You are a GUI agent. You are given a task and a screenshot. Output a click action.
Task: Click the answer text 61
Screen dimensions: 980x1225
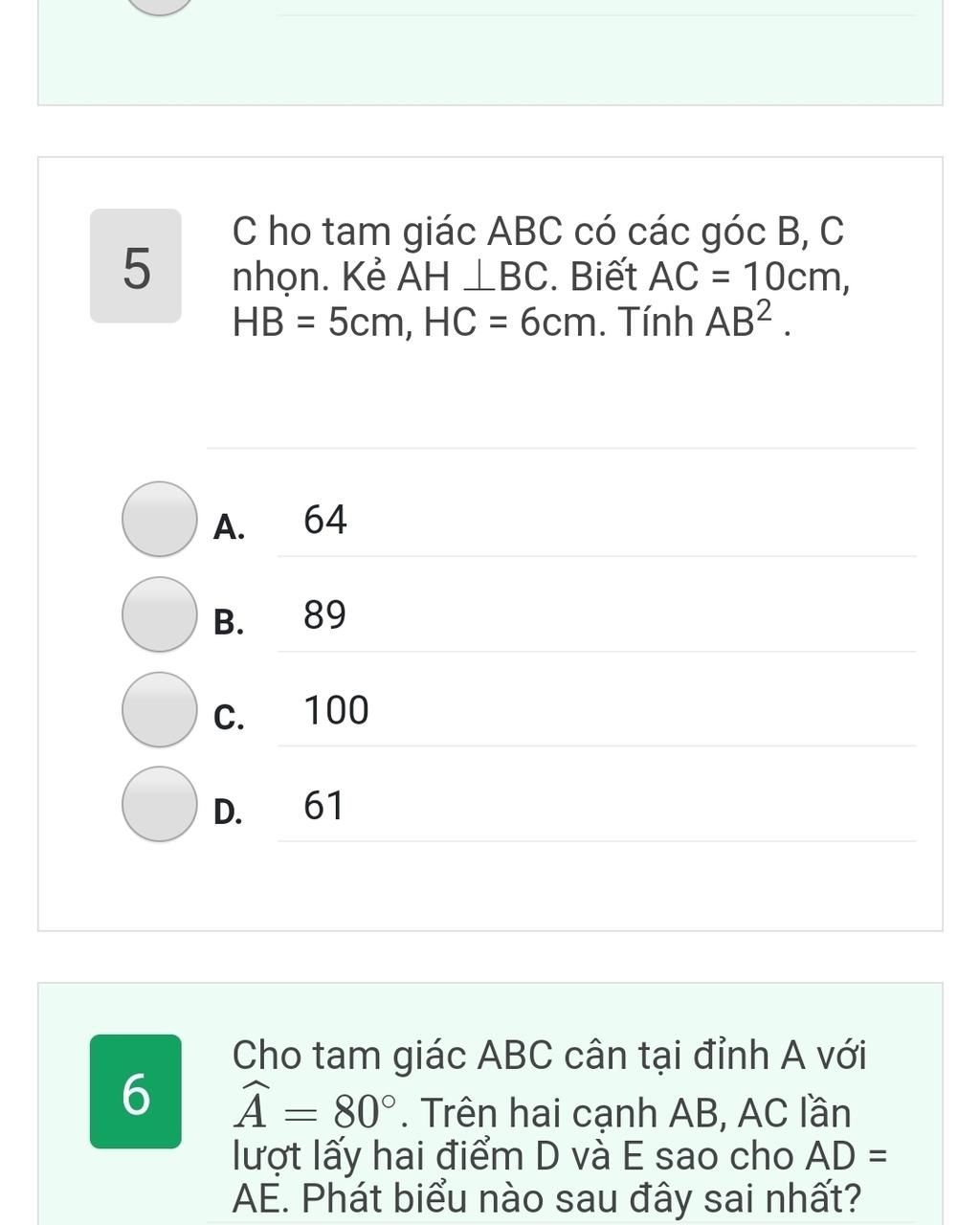coord(323,806)
